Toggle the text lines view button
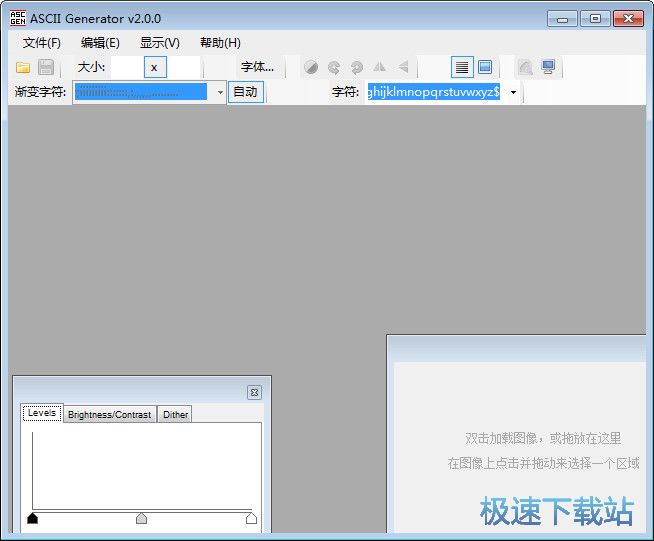654x541 pixels. point(461,68)
